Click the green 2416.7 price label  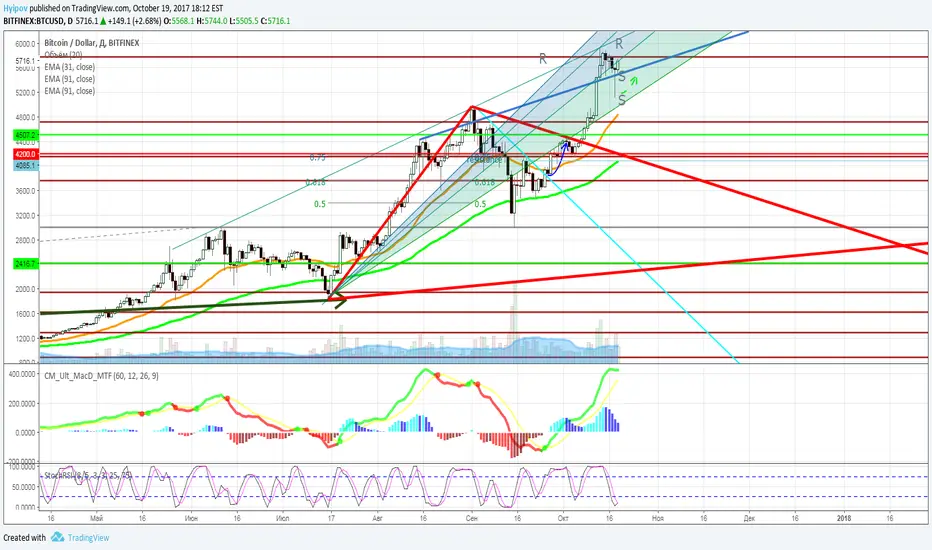[26, 263]
